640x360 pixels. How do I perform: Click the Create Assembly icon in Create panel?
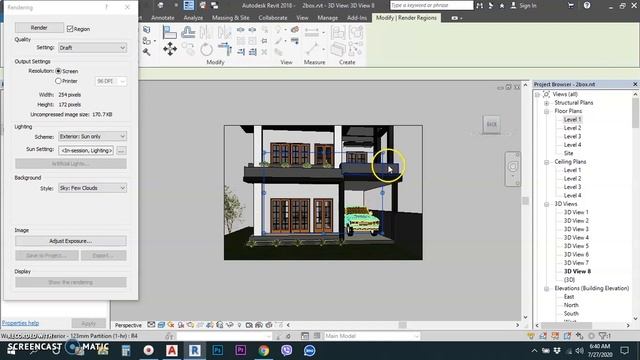338,32
